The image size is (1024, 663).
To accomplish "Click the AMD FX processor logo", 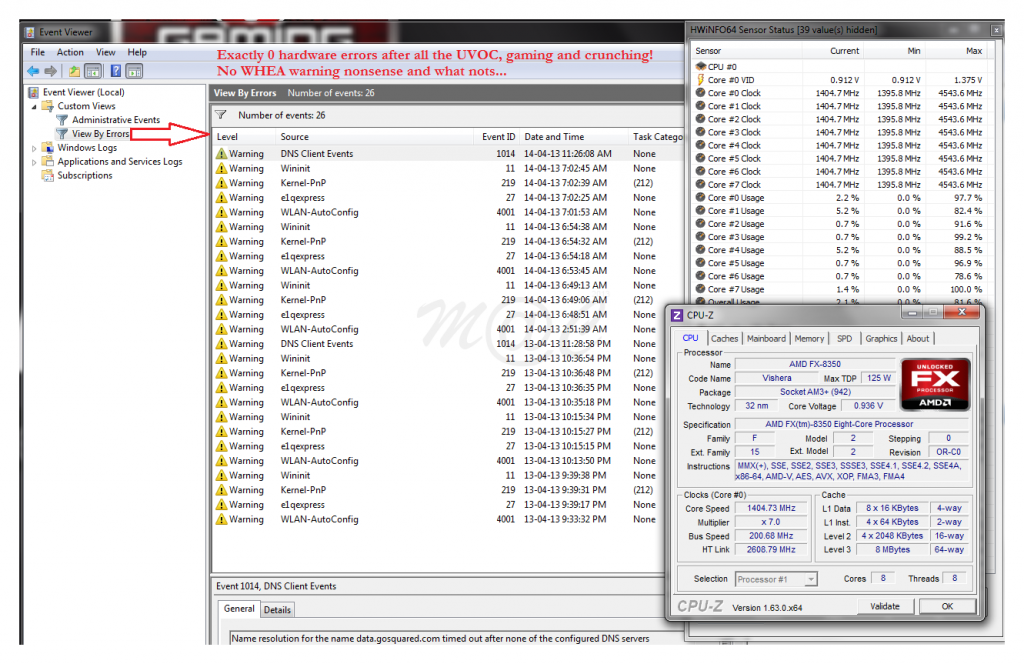I will [935, 385].
